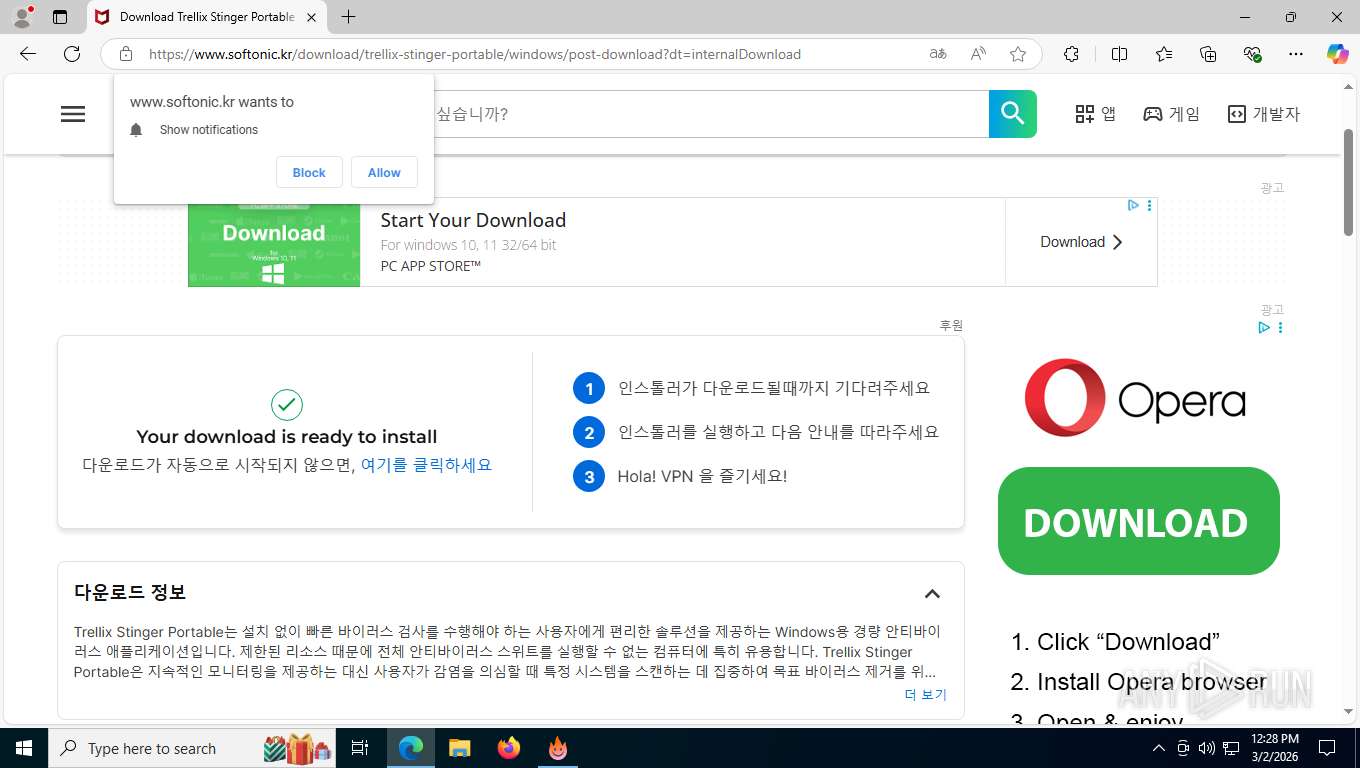
Task: Open AdChoices icon on Opera ad
Action: (x=1264, y=327)
